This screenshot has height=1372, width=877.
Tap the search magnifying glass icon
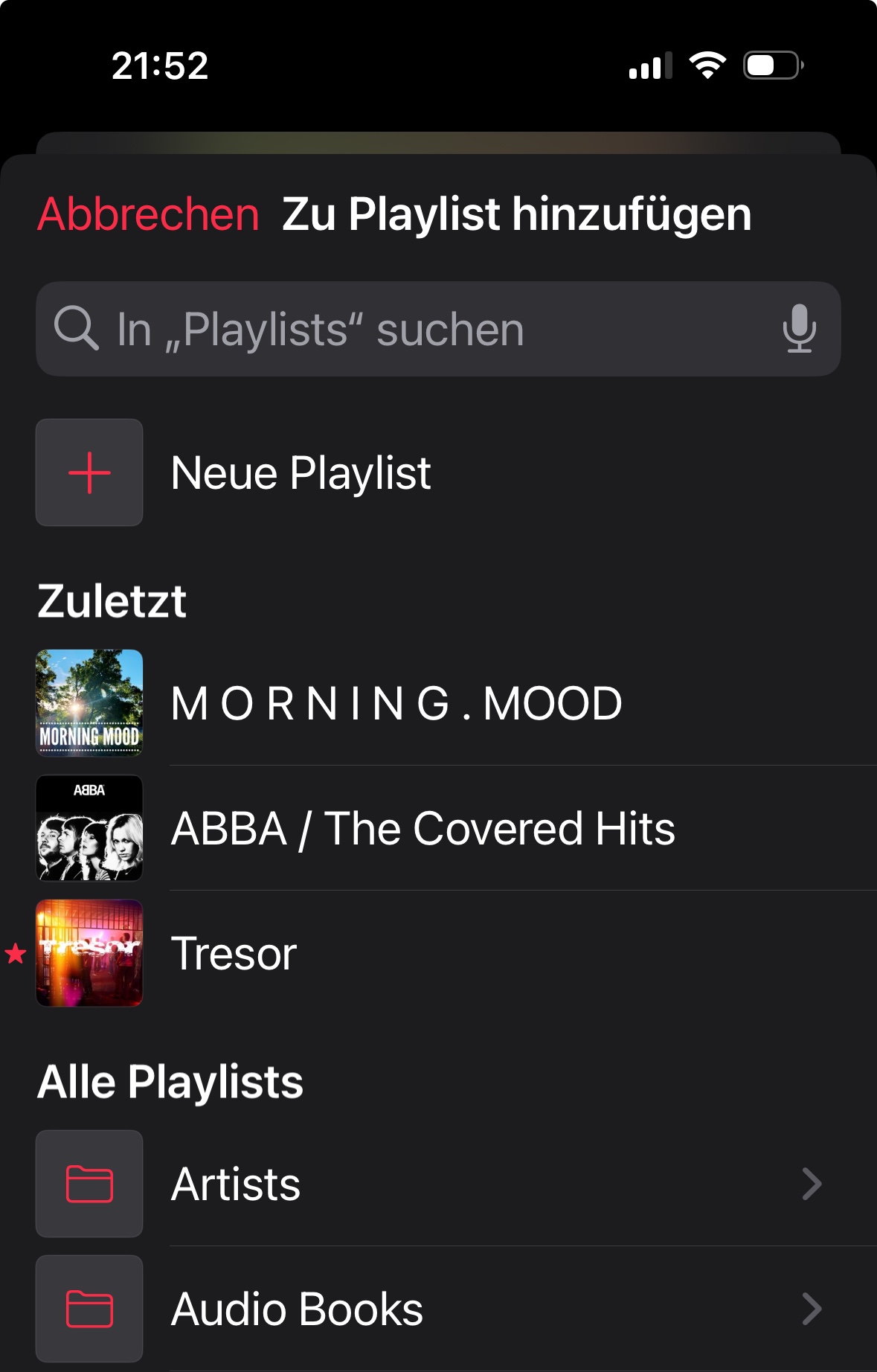(76, 328)
